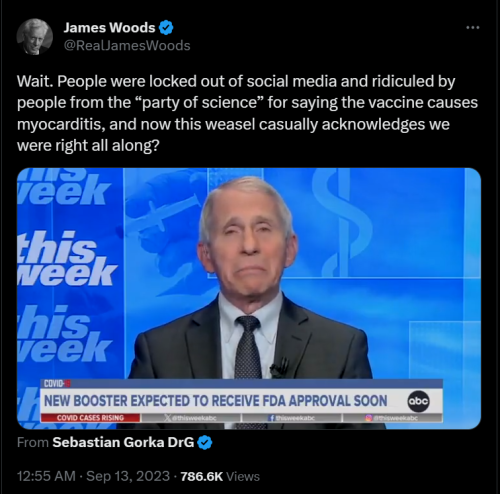The height and width of the screenshot is (494, 500).
Task: Open Sebastian Gorka DrG source profile
Action: click(x=123, y=442)
